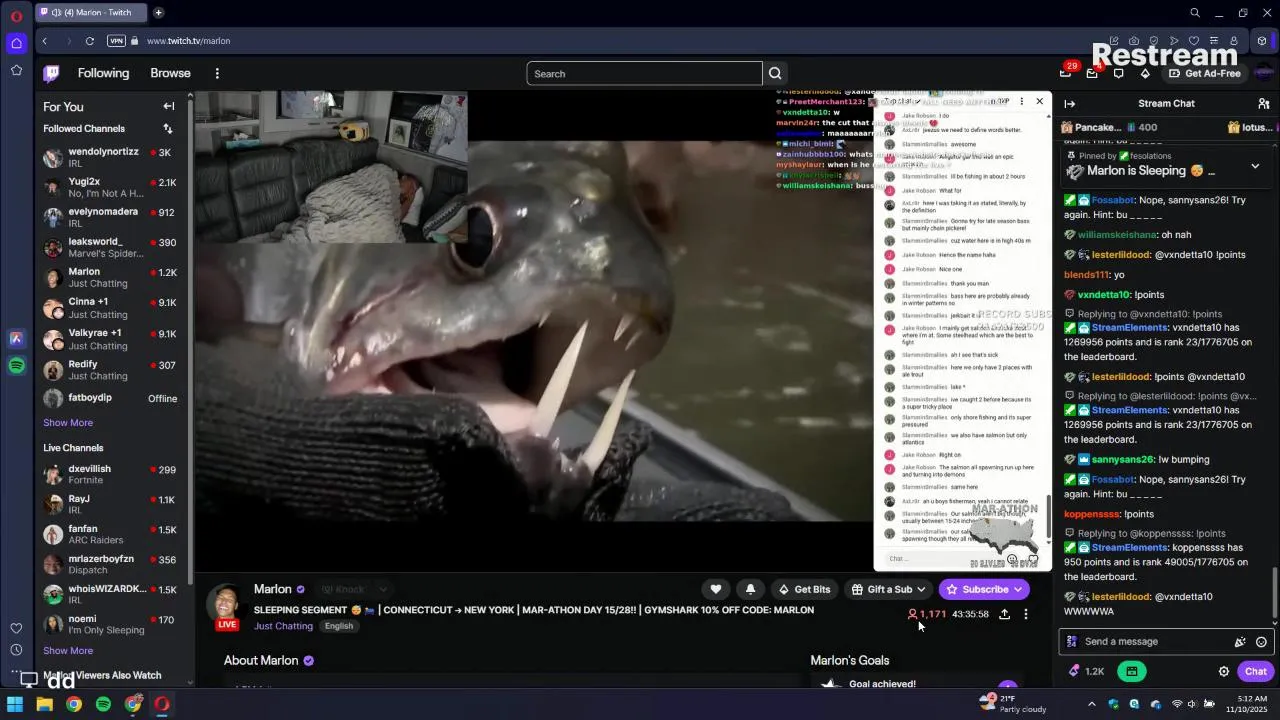Toggle follow heart for Marlon
This screenshot has height=720, width=1280.
[716, 589]
